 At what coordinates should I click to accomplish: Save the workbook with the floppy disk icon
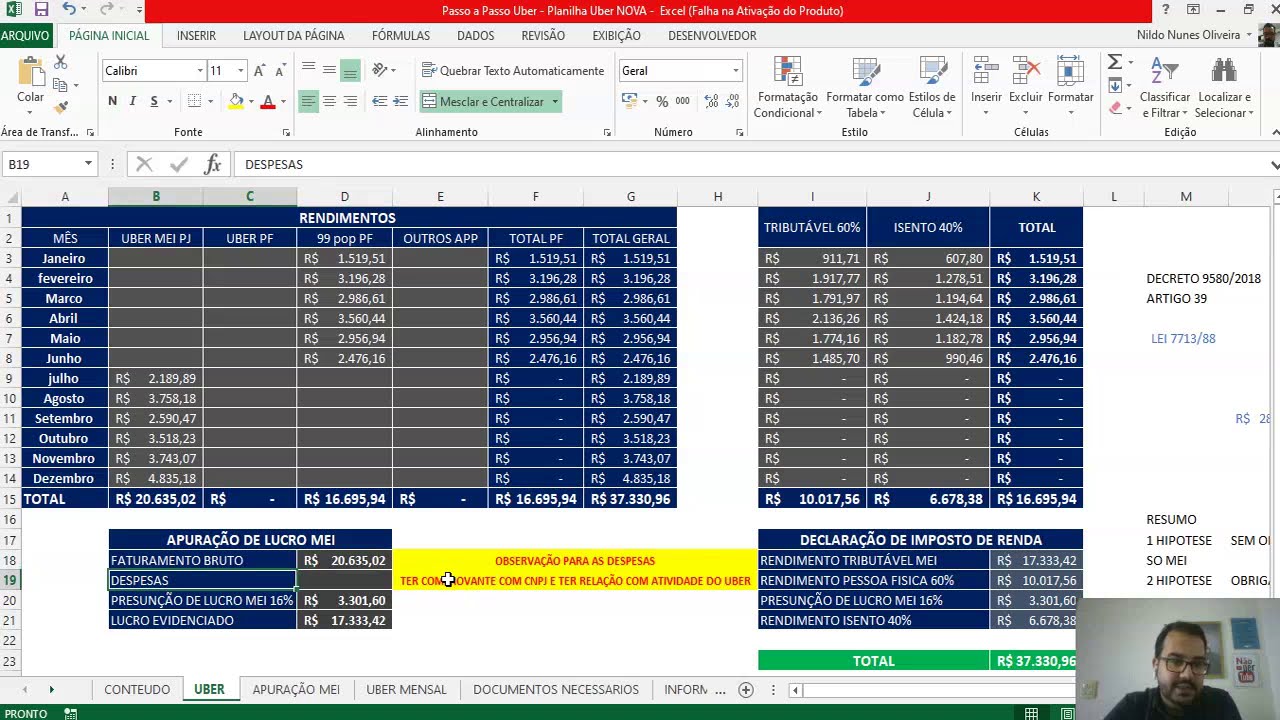[41, 10]
